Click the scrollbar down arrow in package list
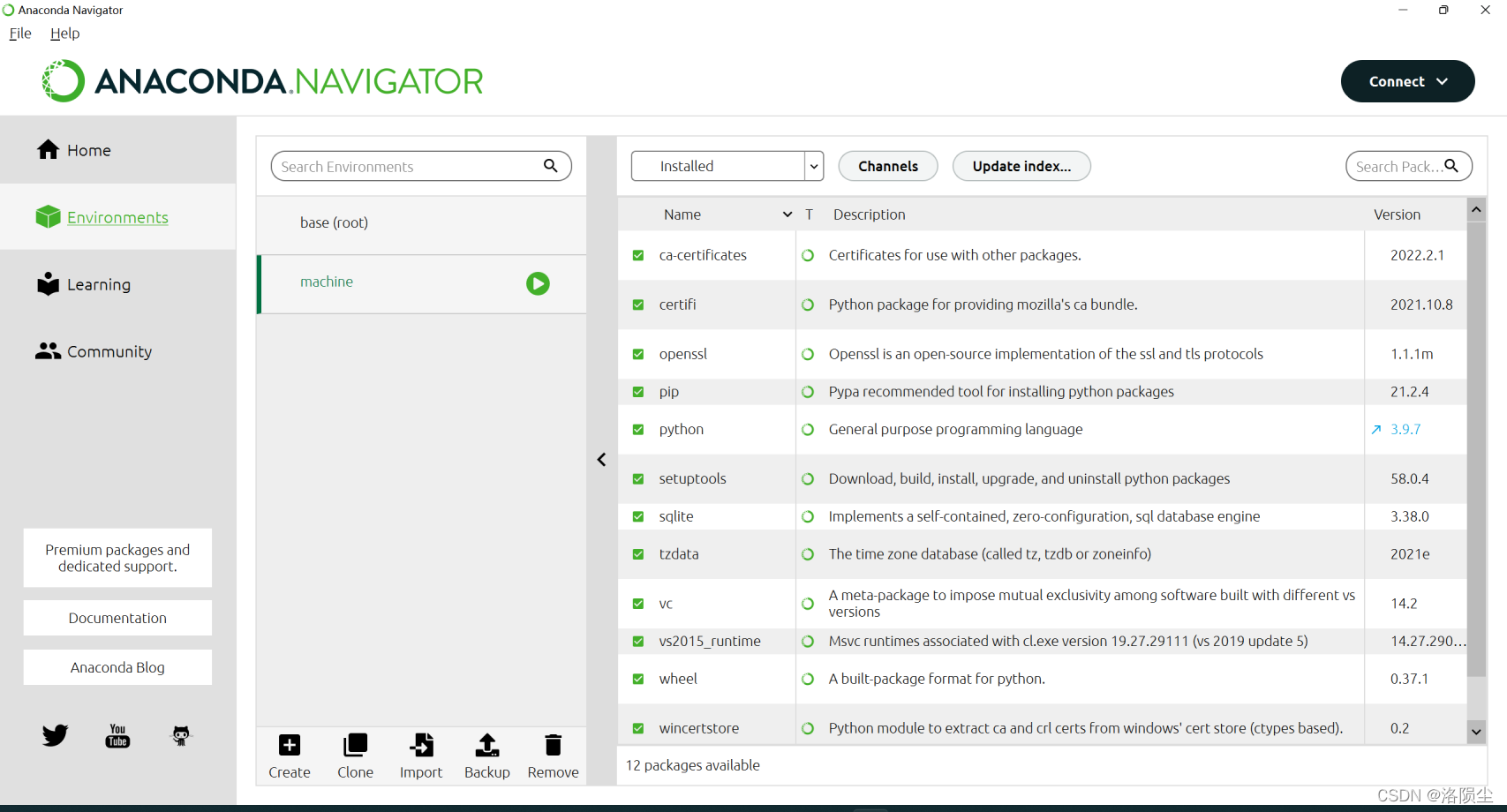1507x812 pixels. pos(1476,732)
